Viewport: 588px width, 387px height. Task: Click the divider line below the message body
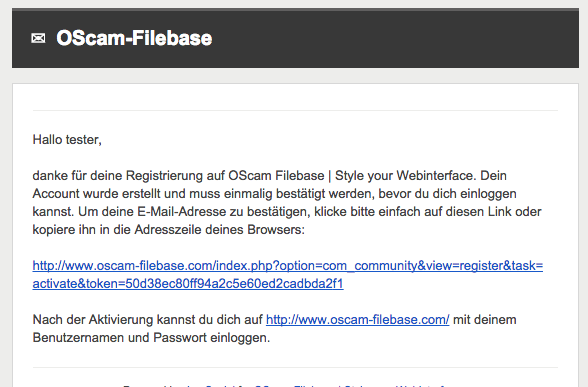coord(295,368)
